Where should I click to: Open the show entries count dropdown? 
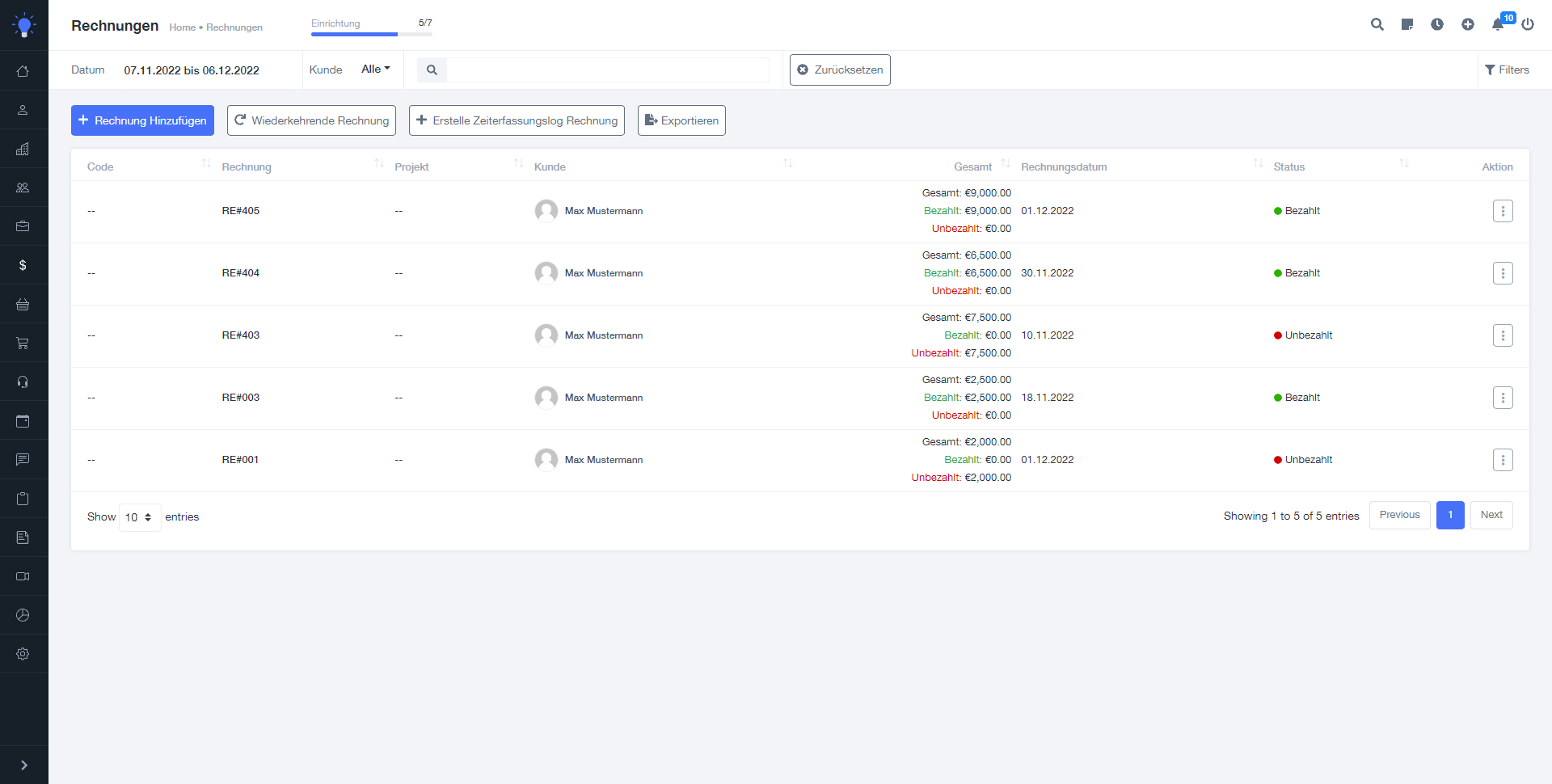click(139, 517)
